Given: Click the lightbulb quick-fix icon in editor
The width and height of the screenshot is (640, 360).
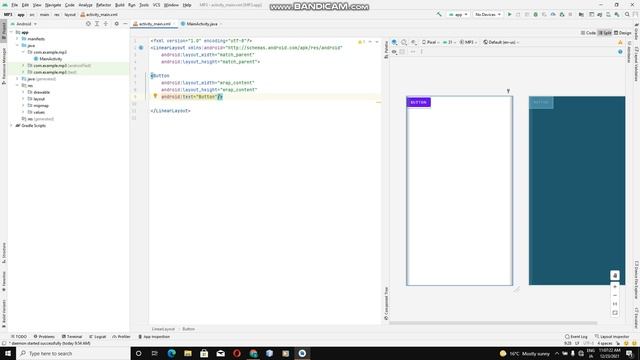Looking at the screenshot, I should pos(155,96).
